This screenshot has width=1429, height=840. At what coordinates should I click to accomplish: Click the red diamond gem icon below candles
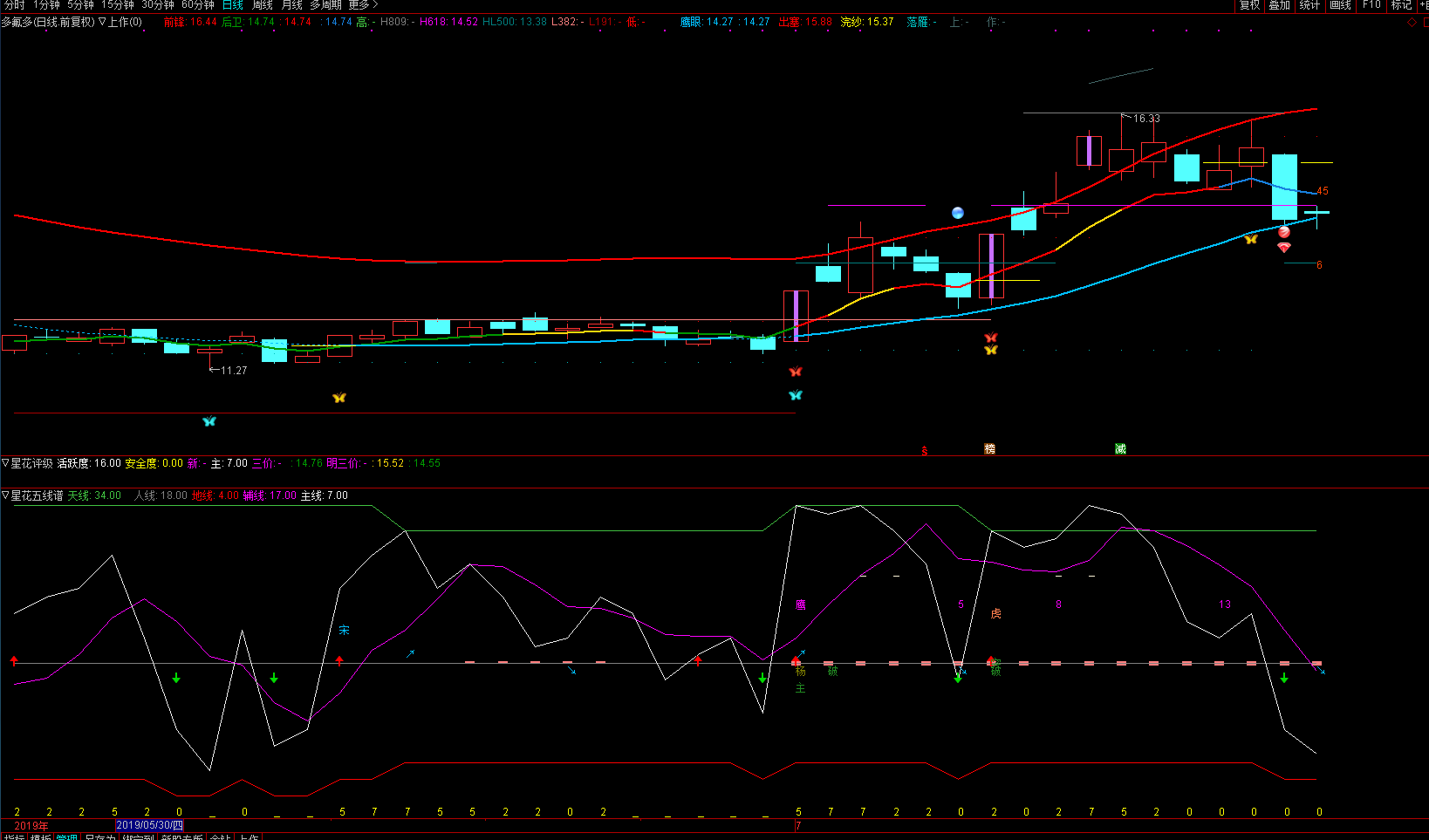[1284, 248]
